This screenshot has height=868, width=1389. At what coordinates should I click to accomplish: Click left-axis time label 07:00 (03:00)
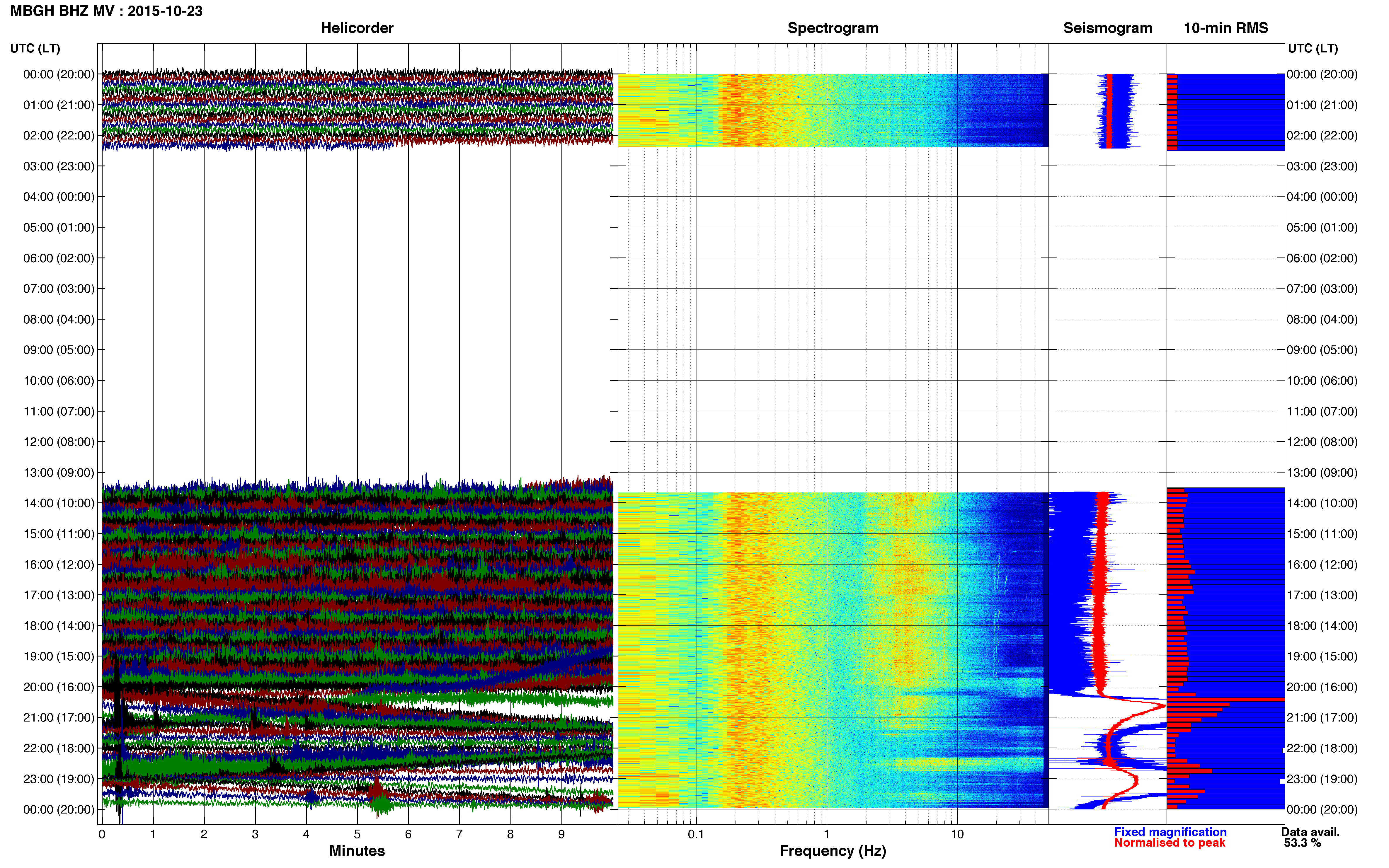click(x=59, y=288)
